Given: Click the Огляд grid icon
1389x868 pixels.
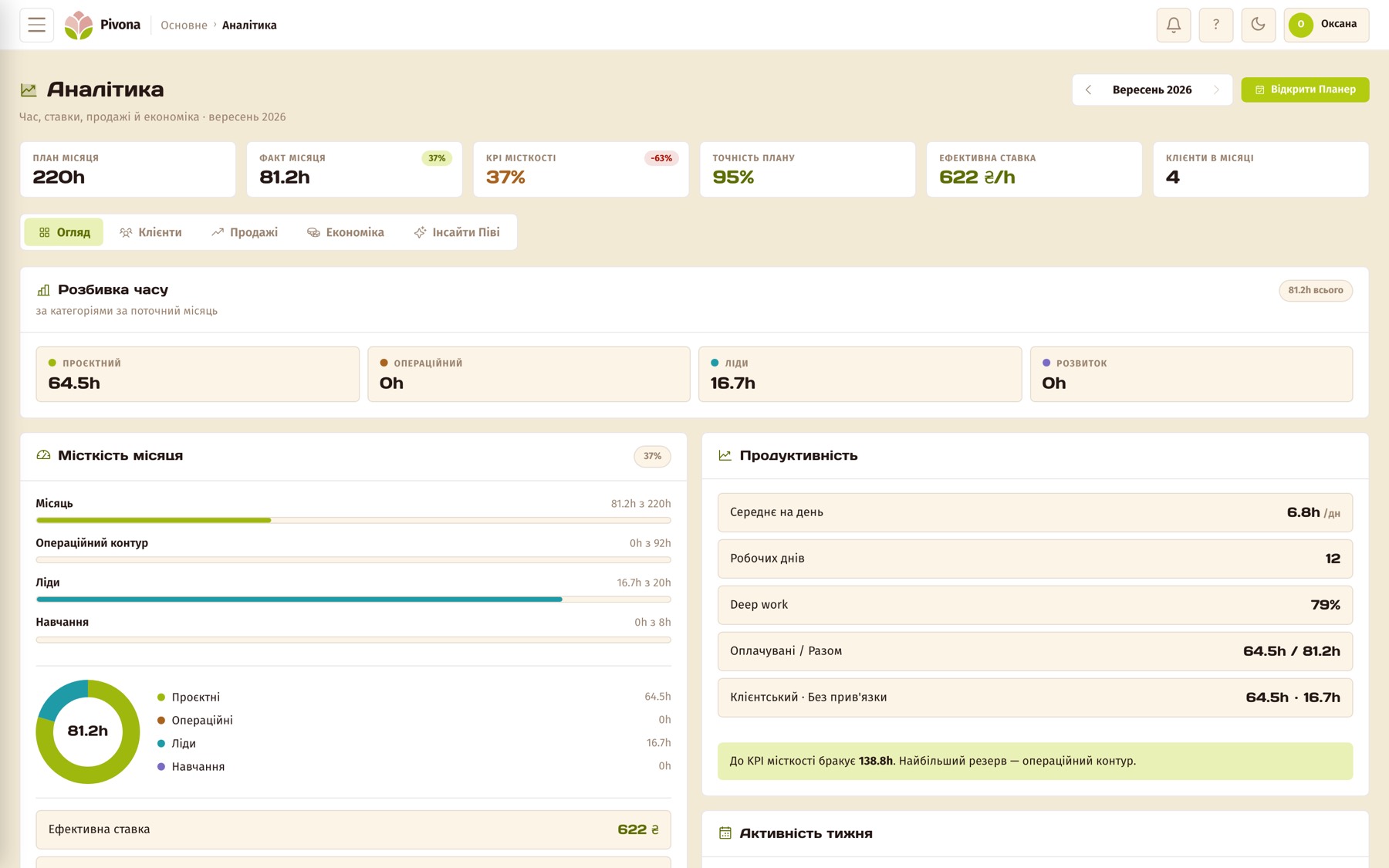Looking at the screenshot, I should point(45,232).
